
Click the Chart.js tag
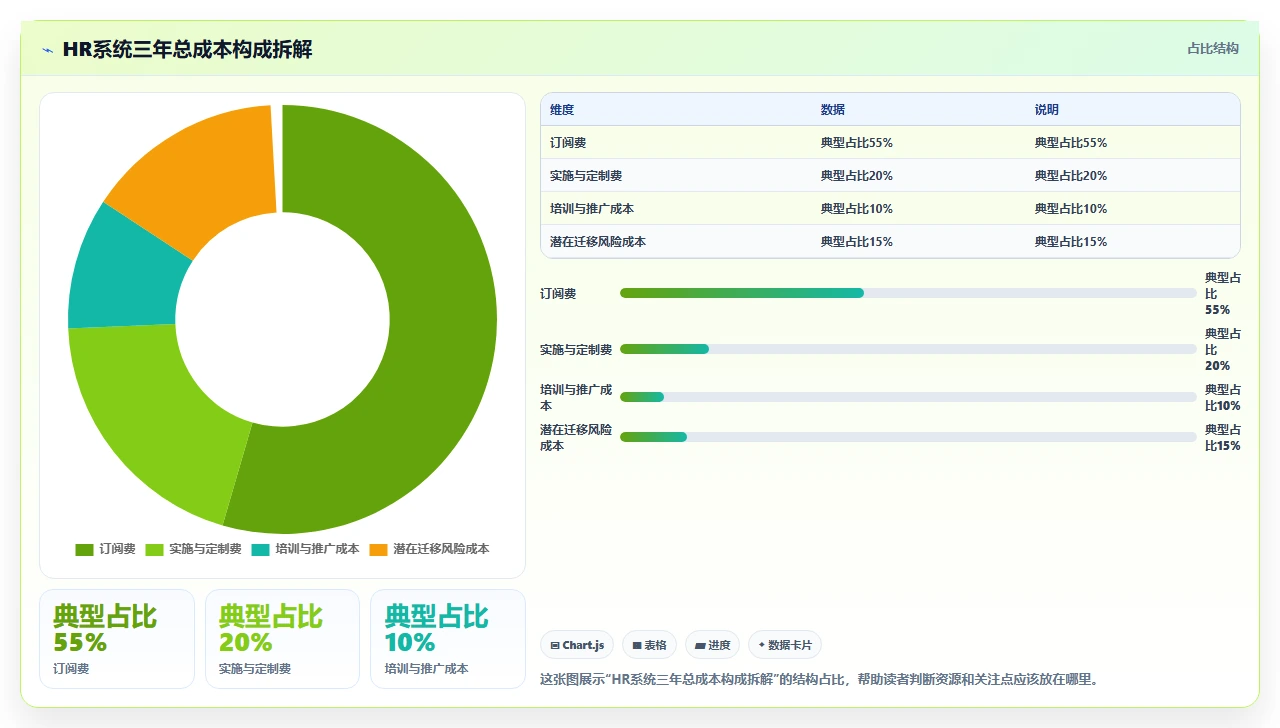click(577, 645)
